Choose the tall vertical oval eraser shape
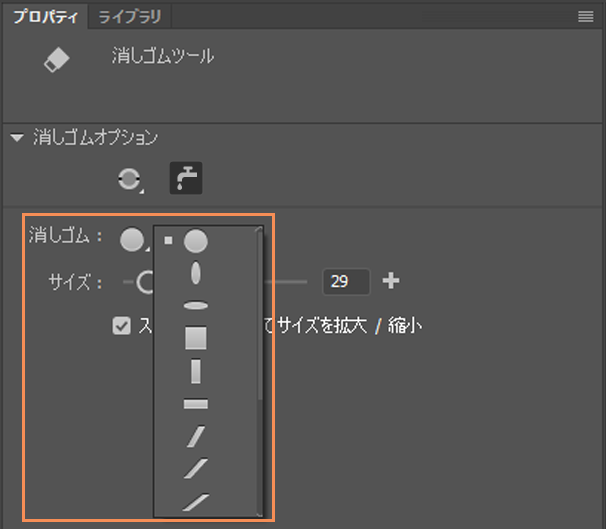The width and height of the screenshot is (606, 529). click(196, 272)
